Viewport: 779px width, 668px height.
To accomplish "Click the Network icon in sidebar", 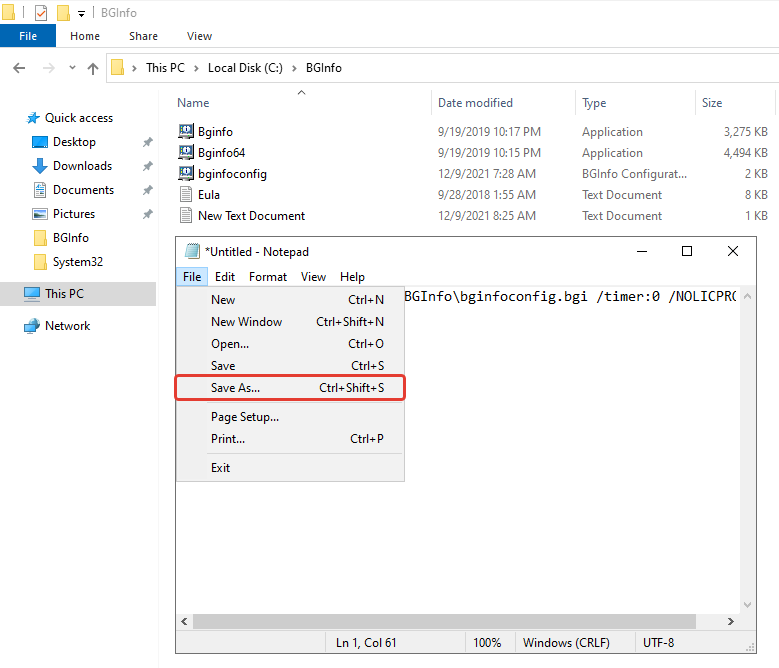I will pos(32,326).
